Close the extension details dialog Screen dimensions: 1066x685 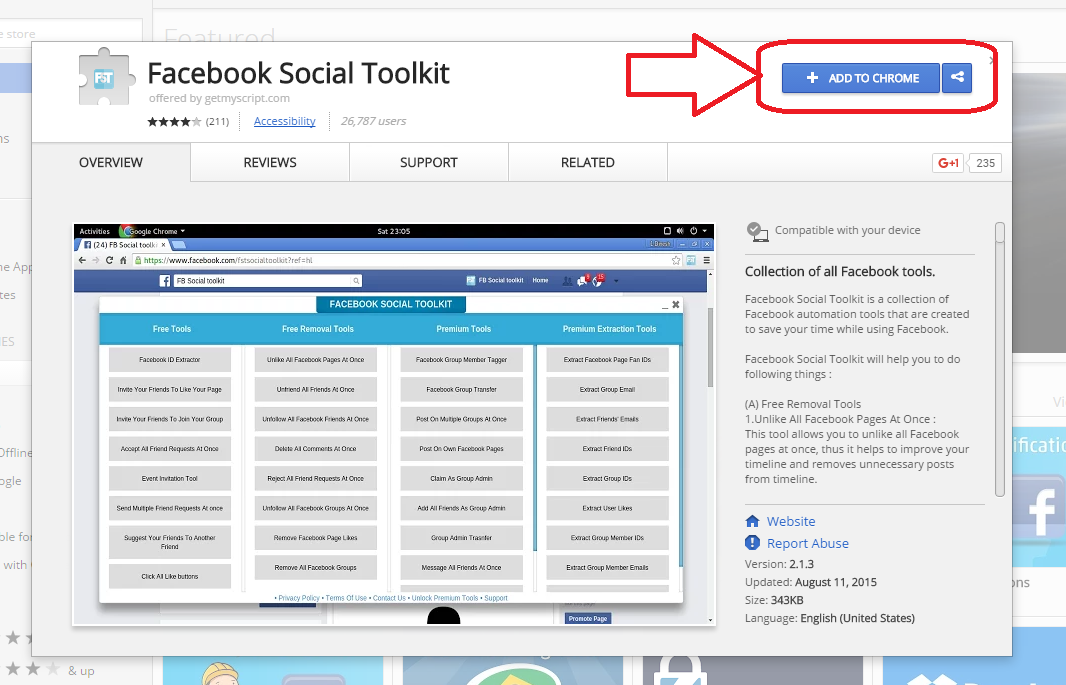992,60
